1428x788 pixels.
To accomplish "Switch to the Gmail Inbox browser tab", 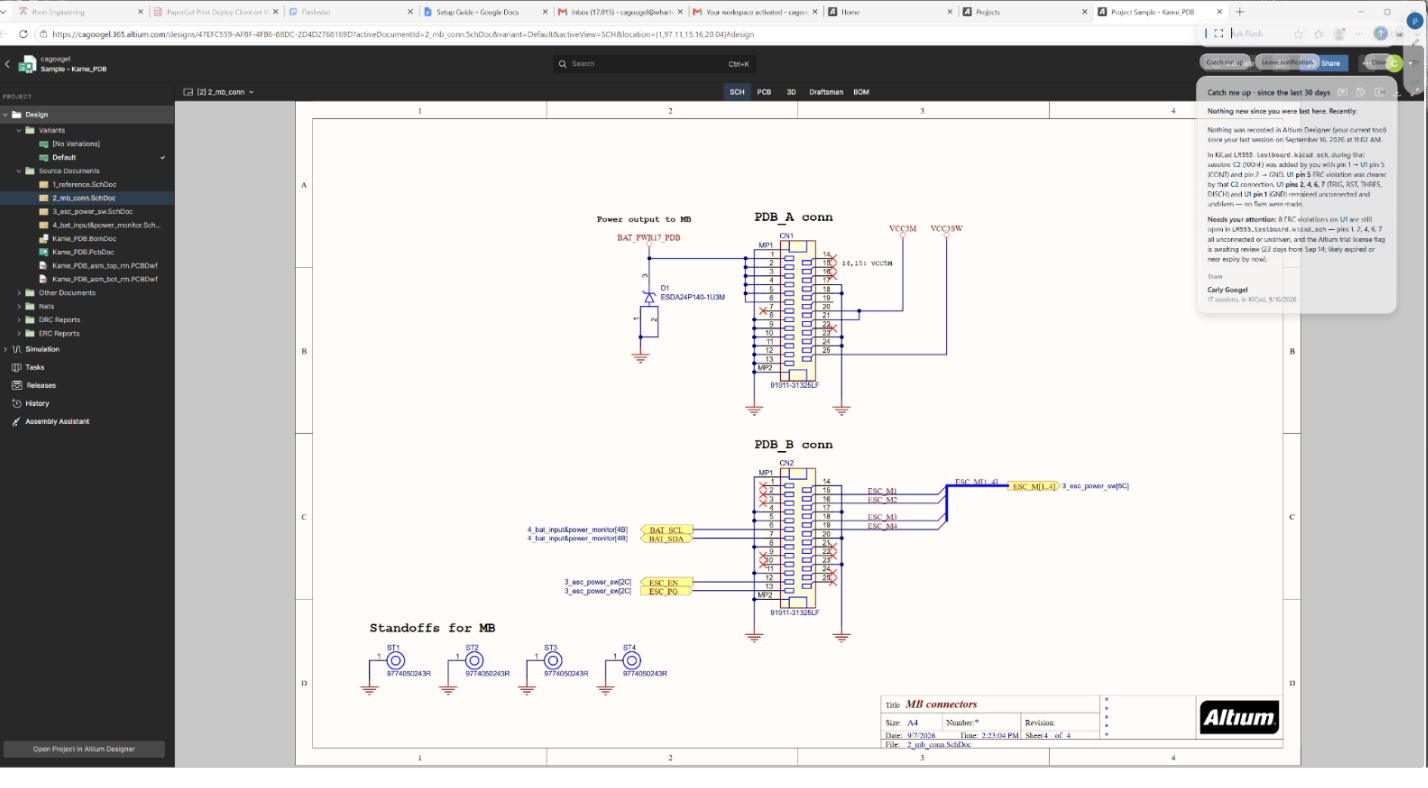I will [619, 12].
